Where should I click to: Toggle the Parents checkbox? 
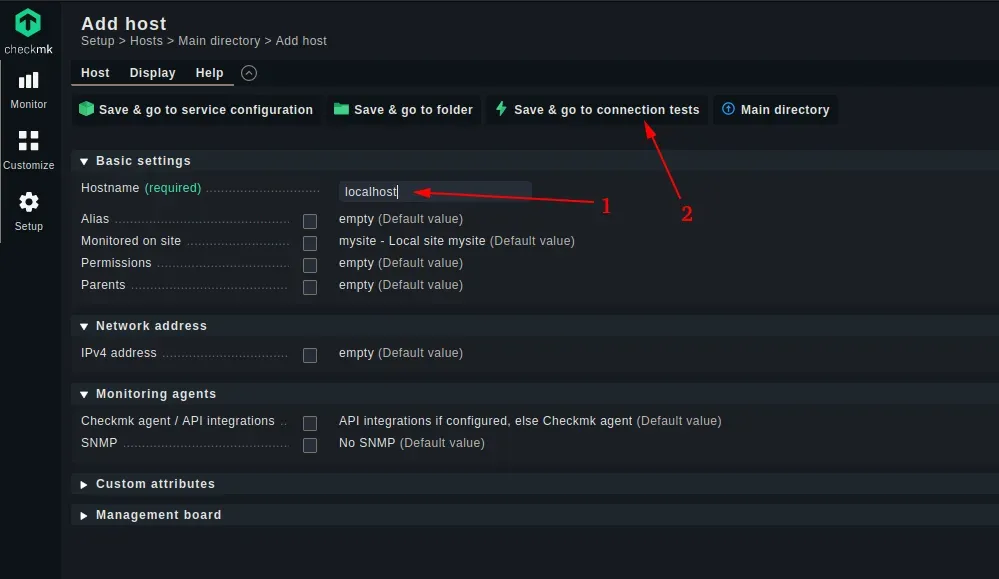pyautogui.click(x=310, y=287)
